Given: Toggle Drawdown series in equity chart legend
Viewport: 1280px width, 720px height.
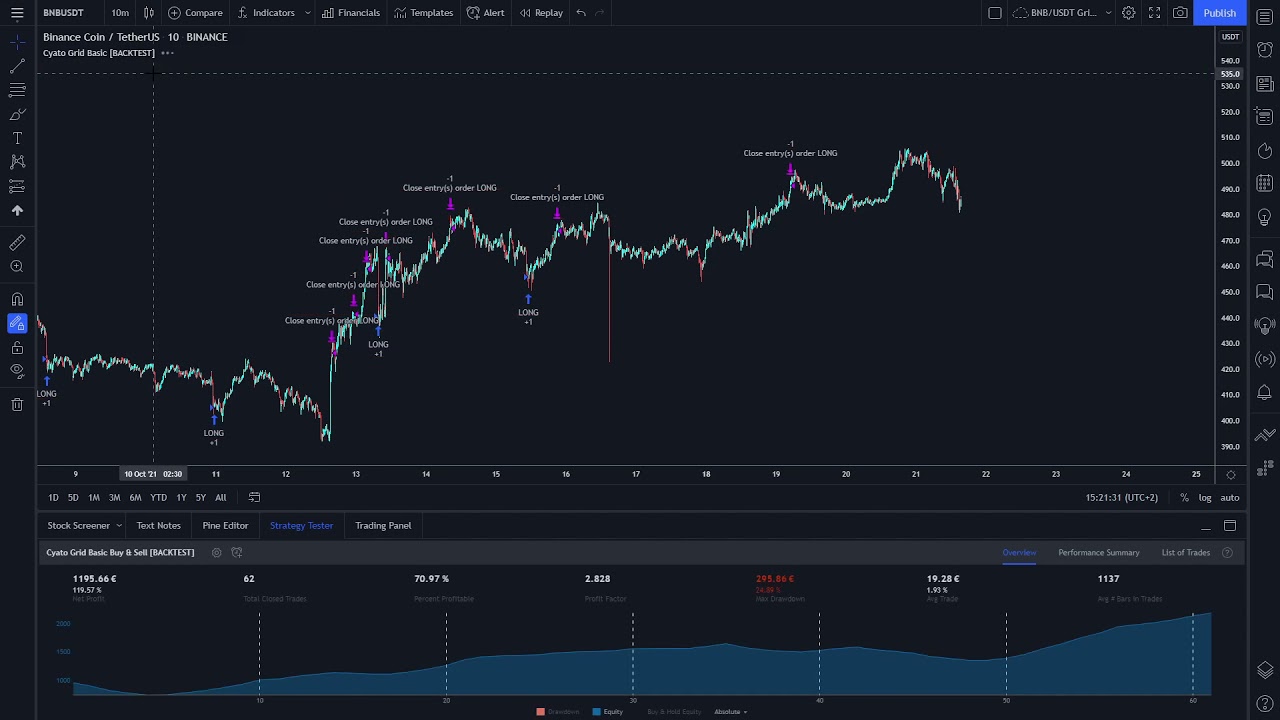Looking at the screenshot, I should tap(557, 712).
